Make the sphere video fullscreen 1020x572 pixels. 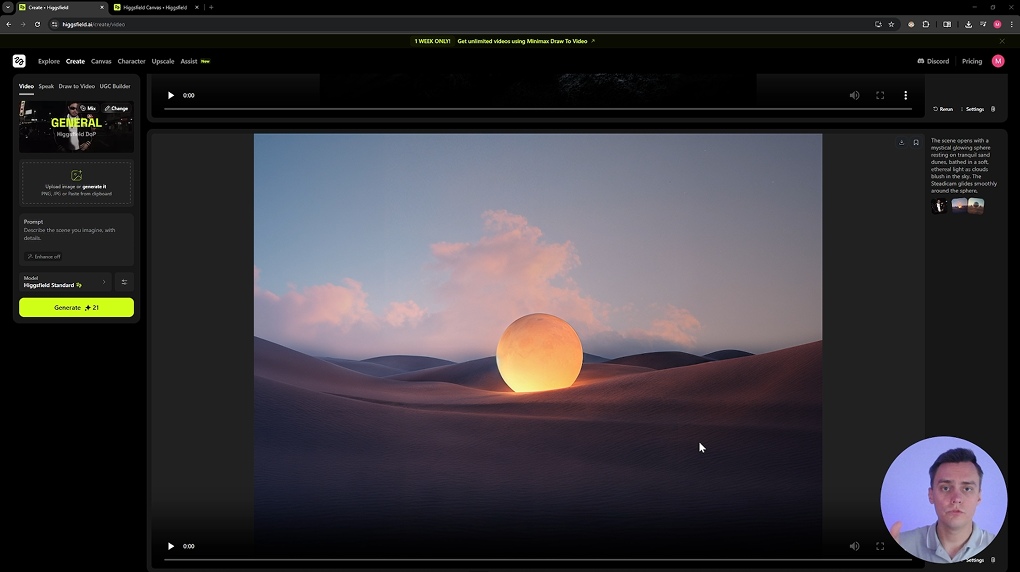(x=880, y=546)
